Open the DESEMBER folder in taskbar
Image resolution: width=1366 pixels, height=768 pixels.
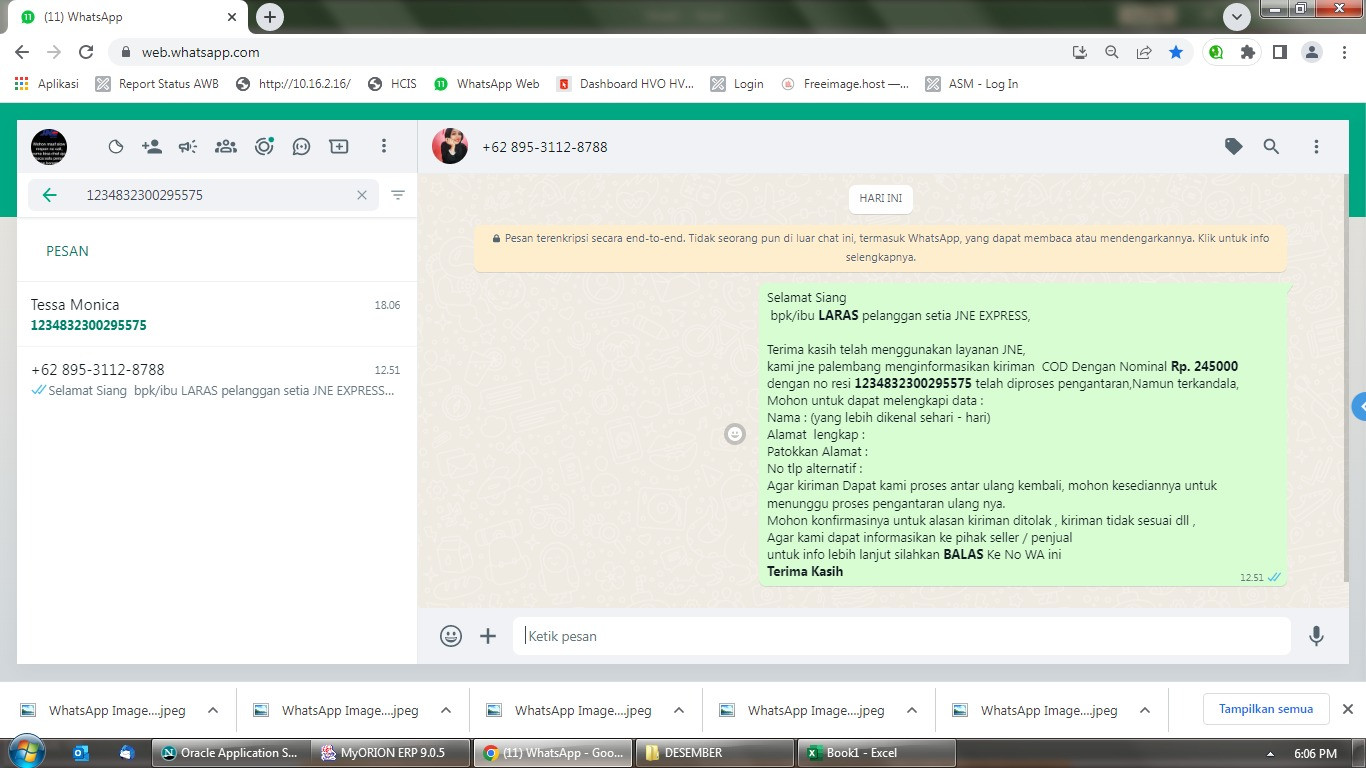(x=714, y=753)
